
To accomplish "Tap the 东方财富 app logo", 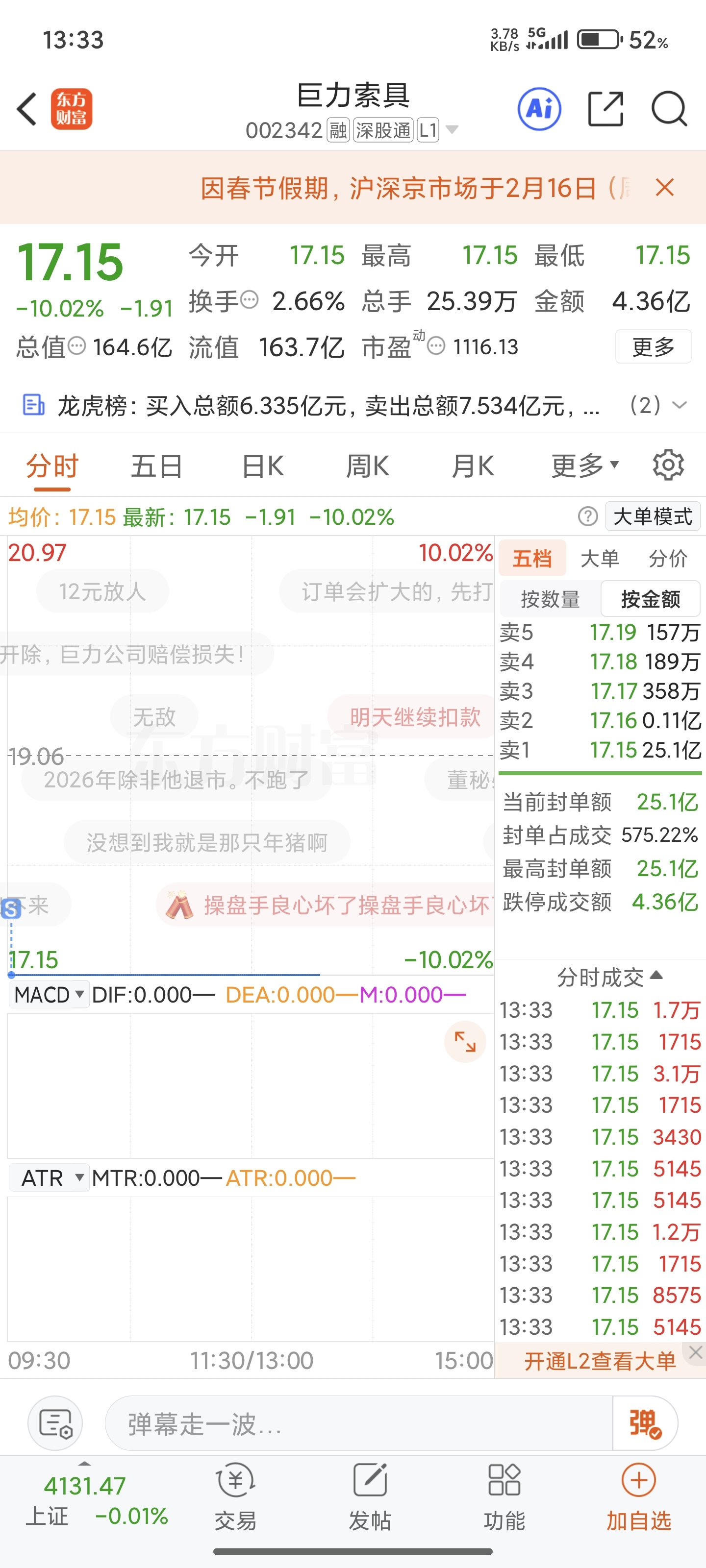I will [x=72, y=109].
